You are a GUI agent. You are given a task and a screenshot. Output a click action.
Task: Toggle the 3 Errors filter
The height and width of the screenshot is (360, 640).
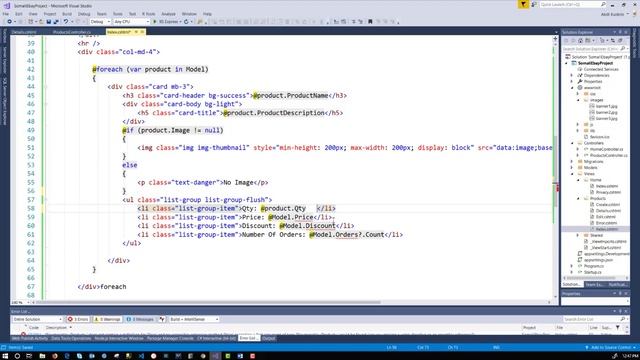click(x=78, y=319)
